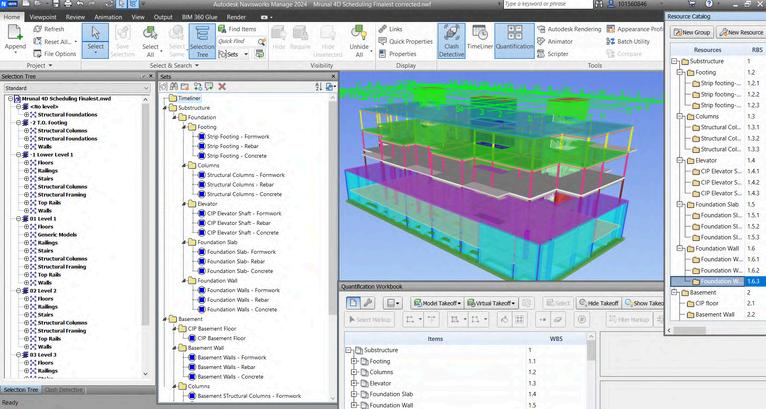Select Structural Columns - Rebar set
This screenshot has width=766, height=409.
[x=240, y=184]
